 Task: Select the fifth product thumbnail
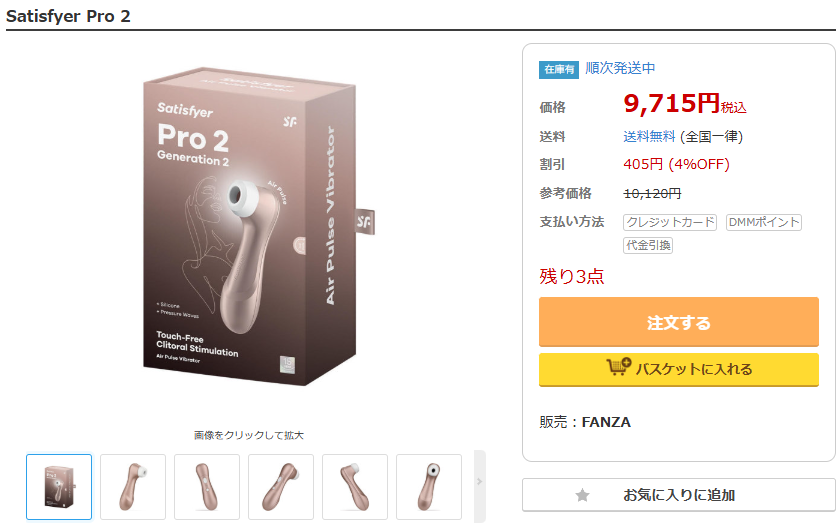click(x=355, y=487)
